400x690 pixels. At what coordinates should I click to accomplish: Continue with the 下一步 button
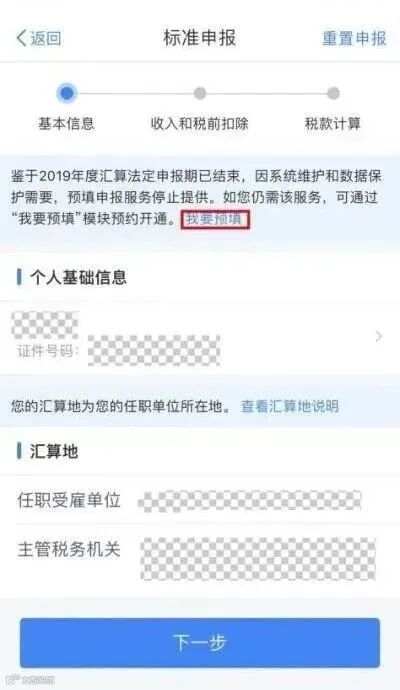[200, 642]
